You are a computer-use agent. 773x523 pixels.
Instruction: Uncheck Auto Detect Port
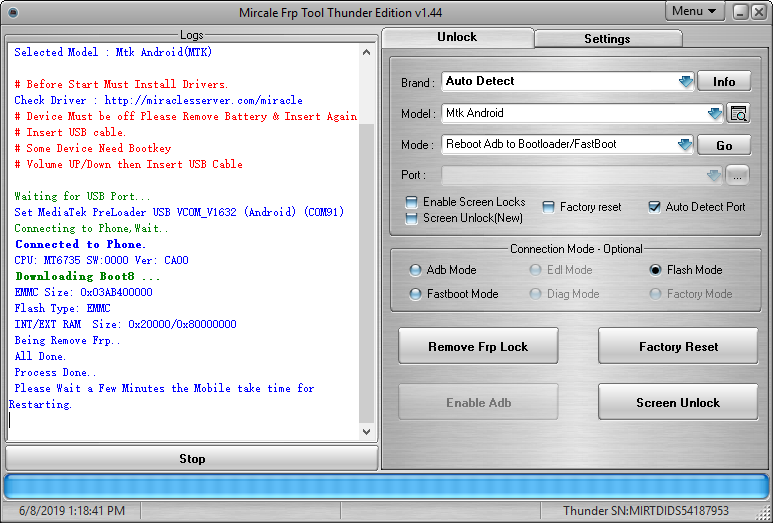[654, 207]
